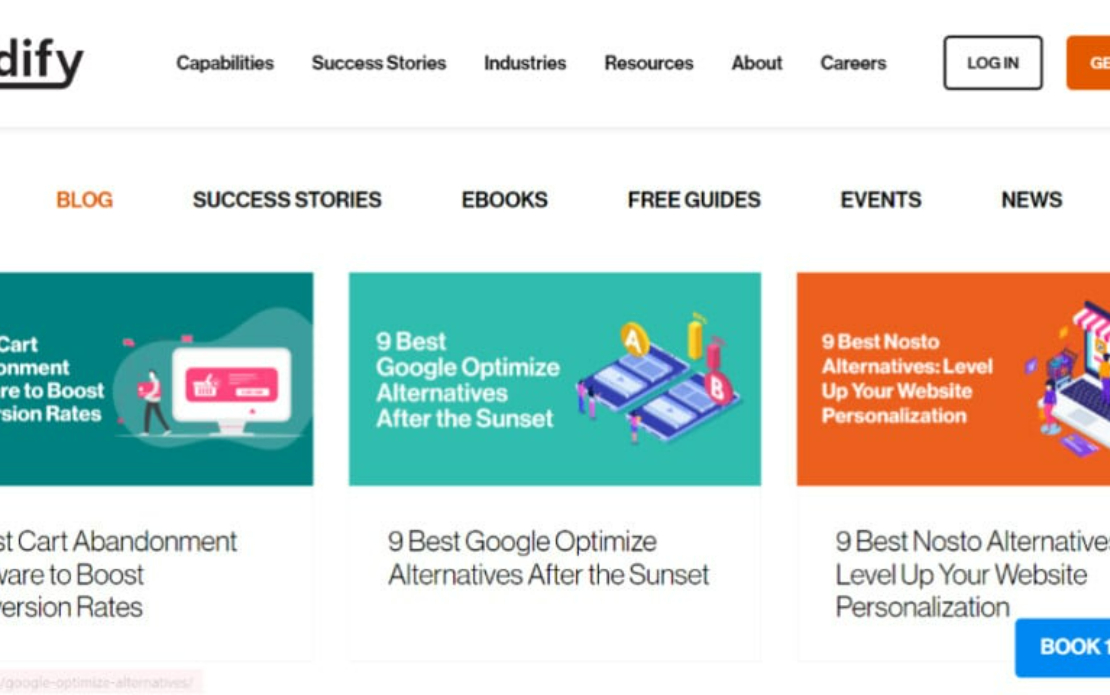The height and width of the screenshot is (695, 1110).
Task: Open the Success Stories nav item
Action: tap(379, 63)
